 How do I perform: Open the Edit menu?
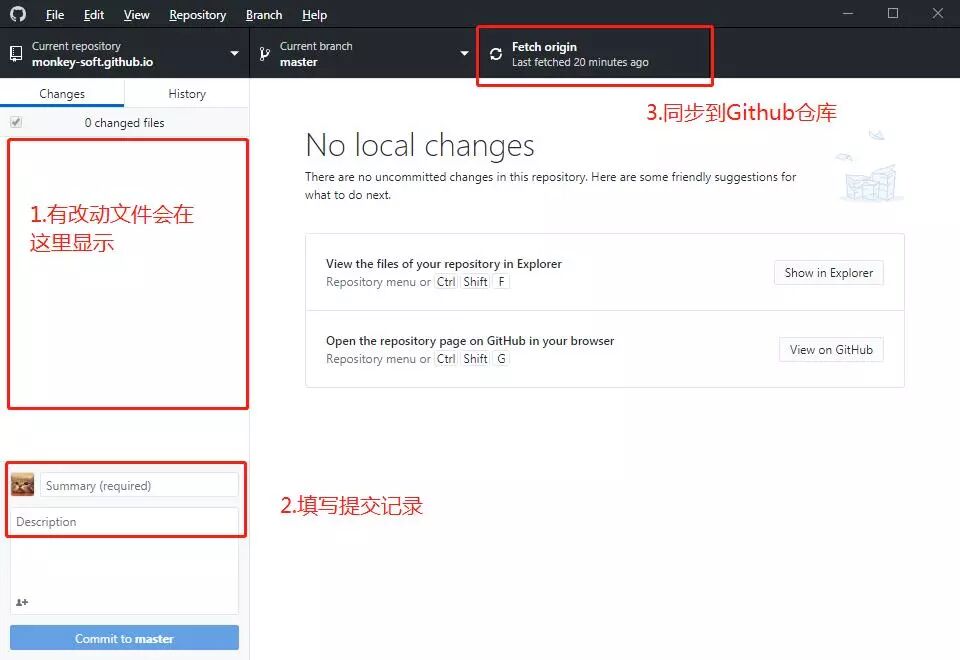[94, 15]
